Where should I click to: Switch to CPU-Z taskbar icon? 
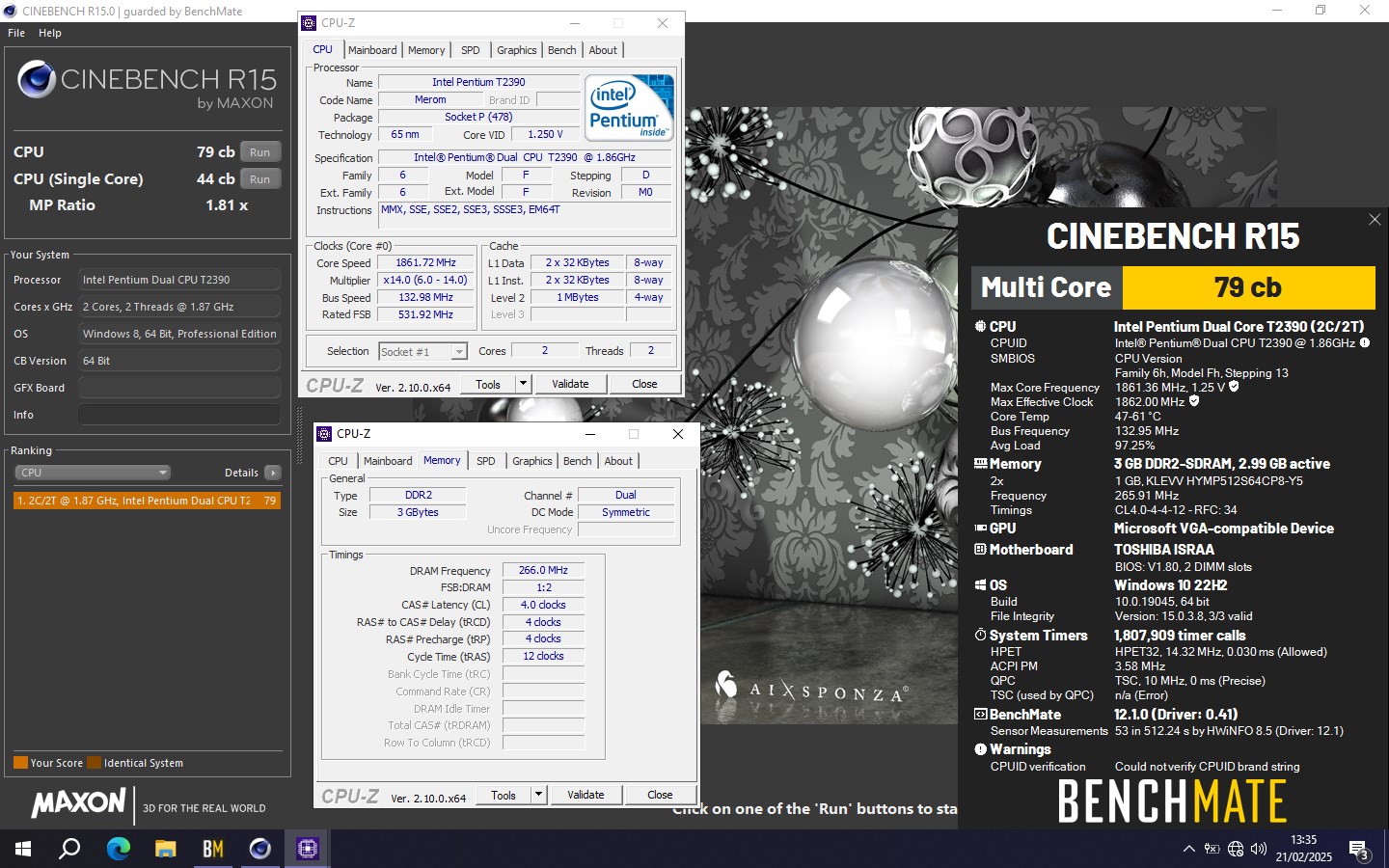tap(307, 849)
